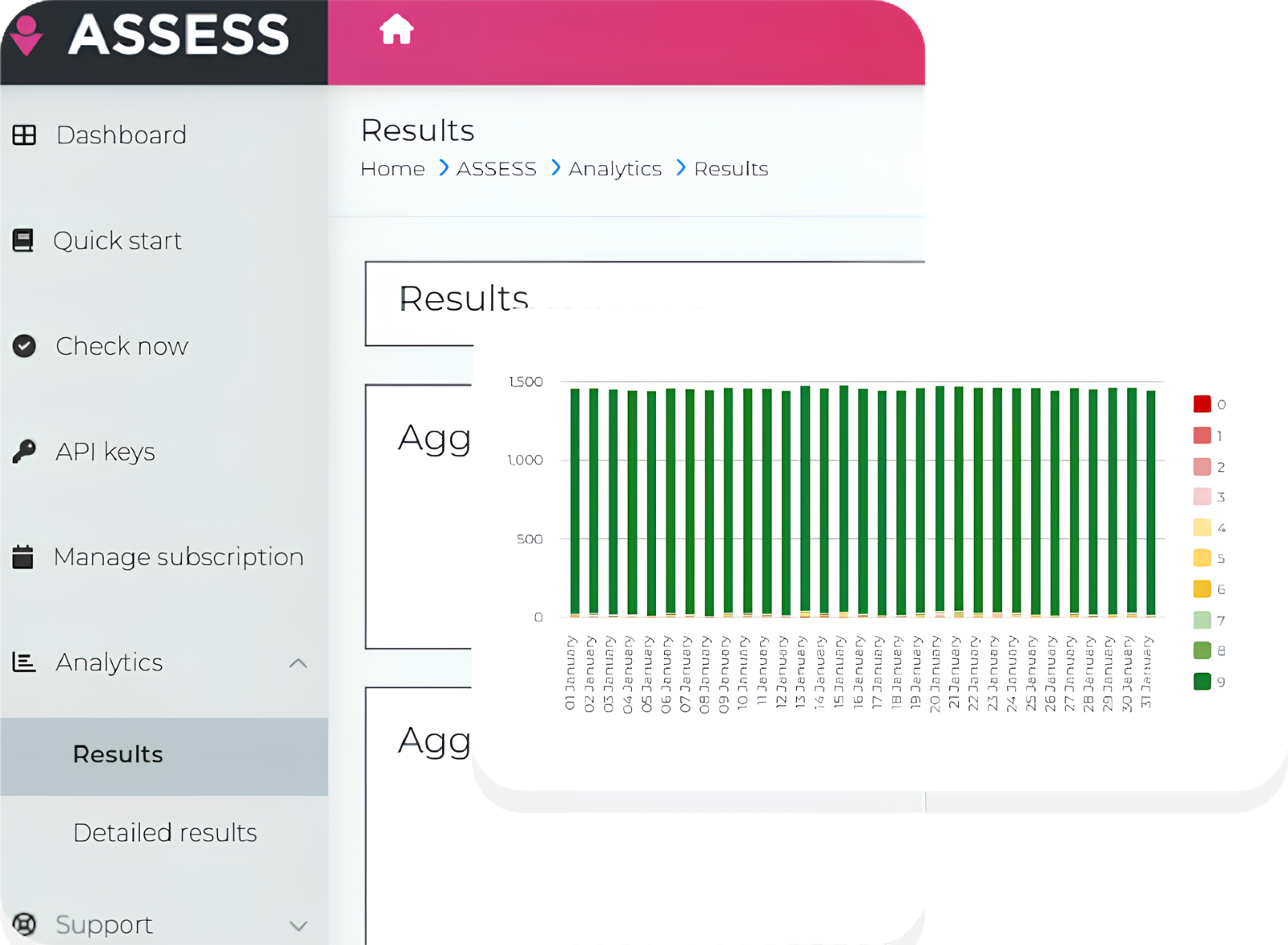Click the Results card heading
The width and height of the screenshot is (1288, 945).
(464, 299)
